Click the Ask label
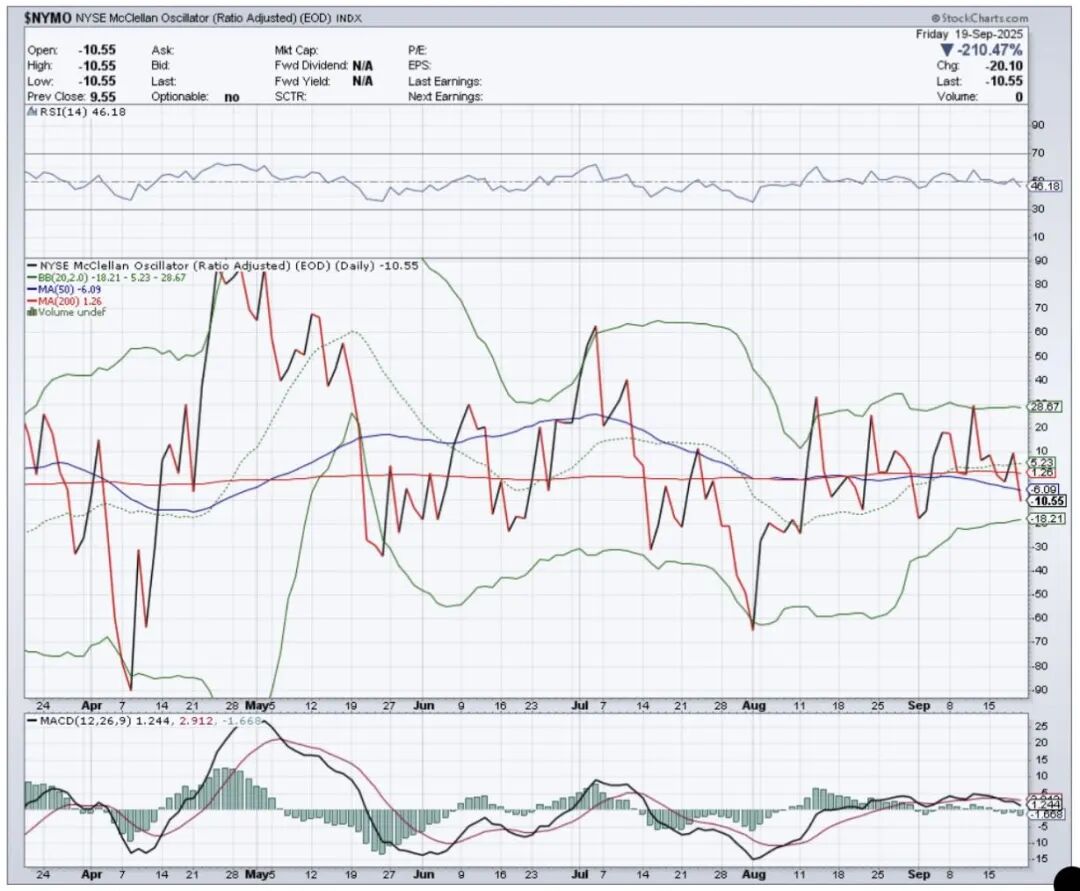The image size is (1080, 891). 163,50
